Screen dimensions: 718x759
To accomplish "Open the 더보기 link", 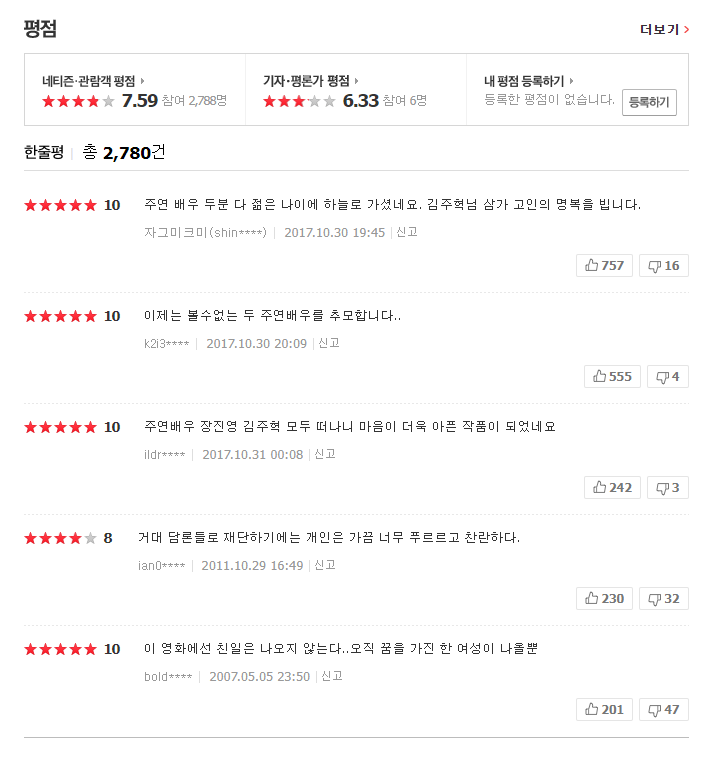I will pos(664,29).
